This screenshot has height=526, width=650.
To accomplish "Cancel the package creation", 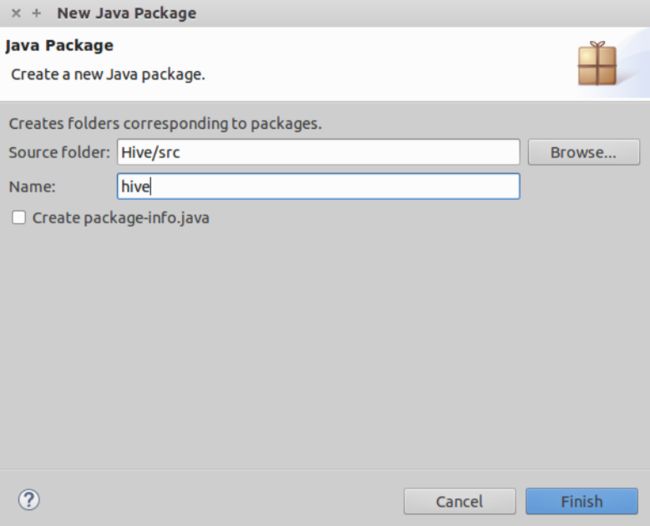I will (x=460, y=502).
